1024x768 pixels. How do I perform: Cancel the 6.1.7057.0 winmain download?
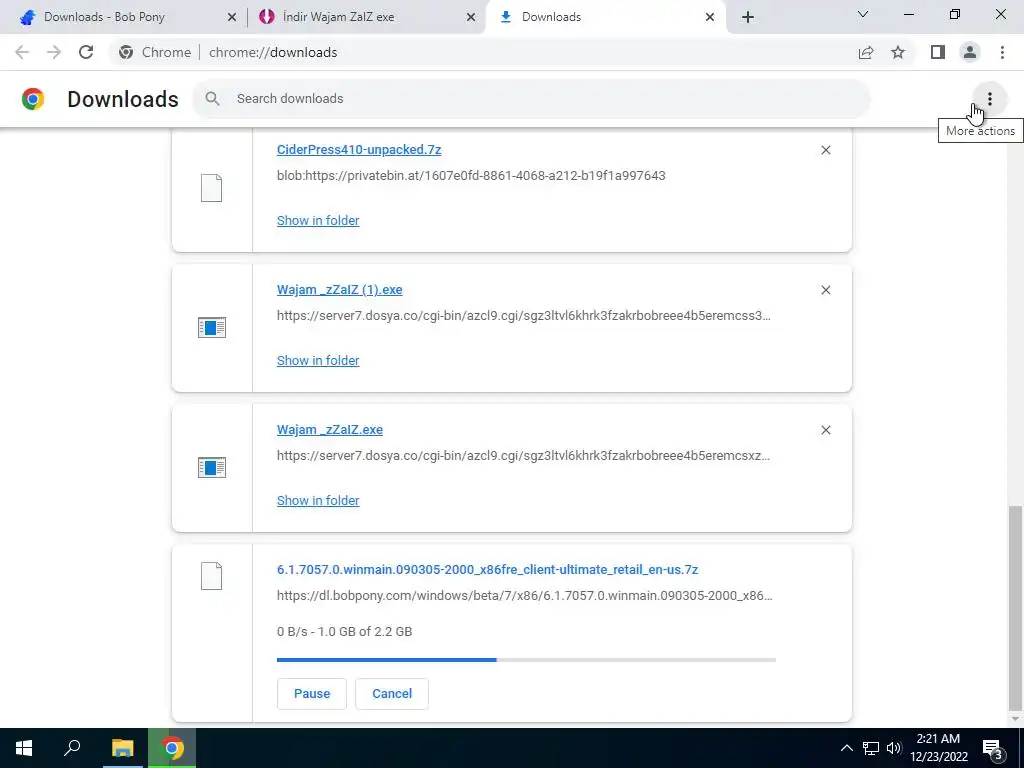click(392, 694)
